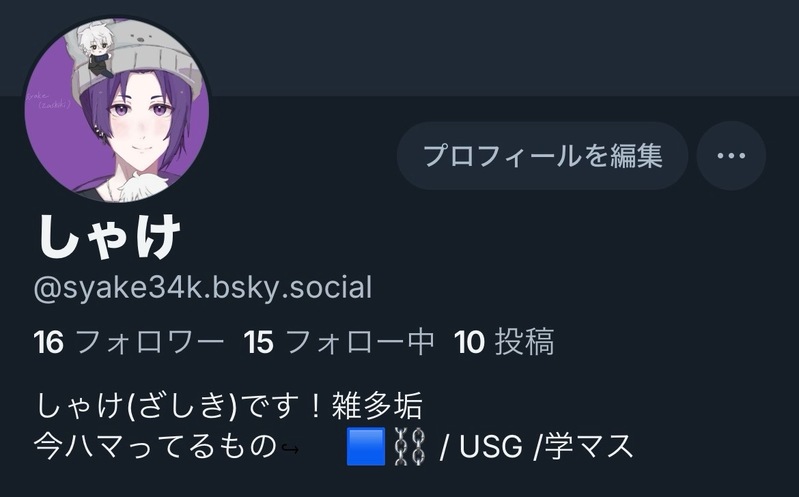This screenshot has height=497, width=799.
Task: Click the chibi white-haired character on avatar
Action: click(95, 49)
